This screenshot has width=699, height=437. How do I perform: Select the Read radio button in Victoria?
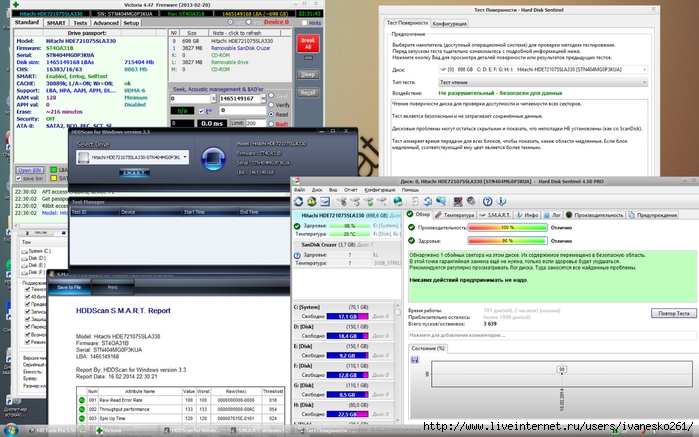(271, 114)
